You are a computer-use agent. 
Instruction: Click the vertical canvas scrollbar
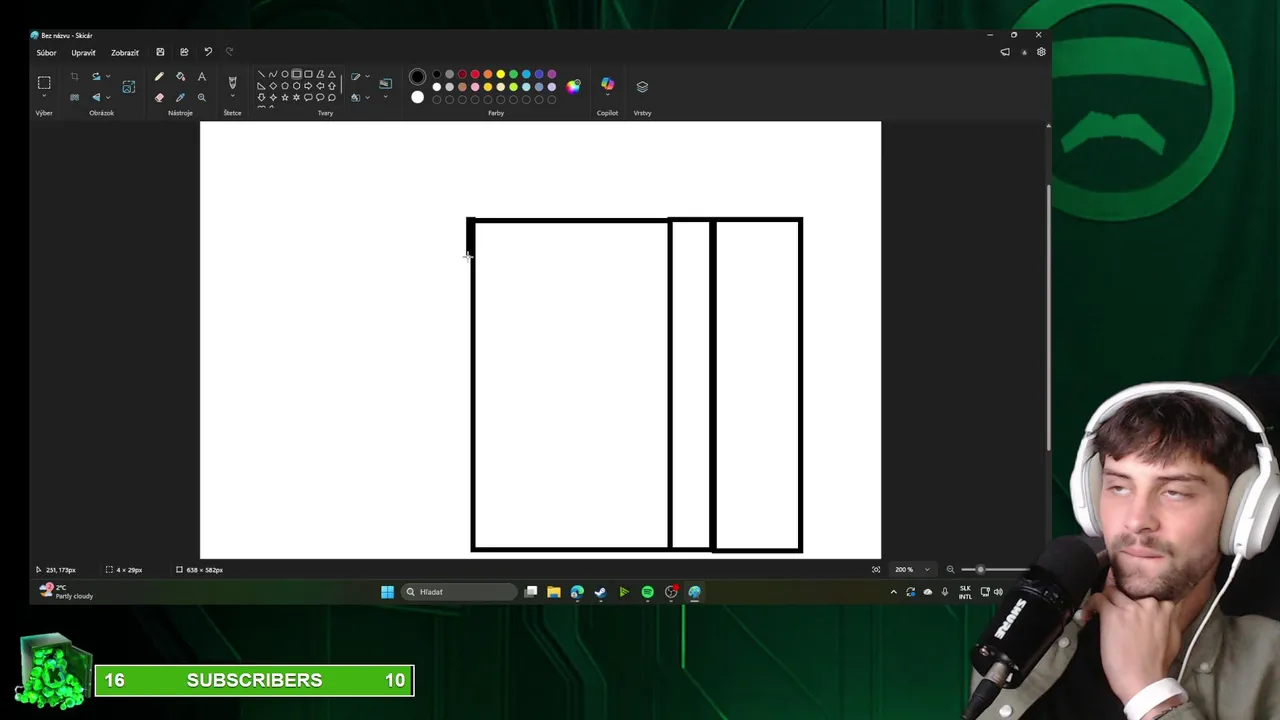[1048, 318]
